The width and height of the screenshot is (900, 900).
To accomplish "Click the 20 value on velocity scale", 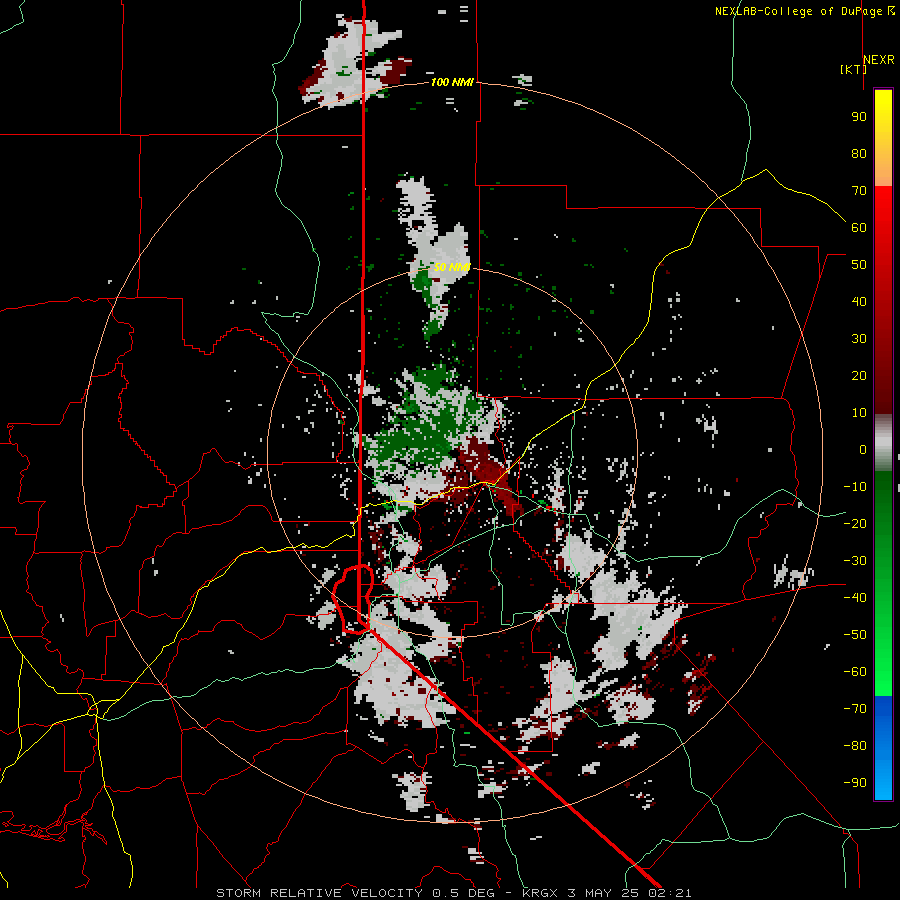I will click(859, 375).
